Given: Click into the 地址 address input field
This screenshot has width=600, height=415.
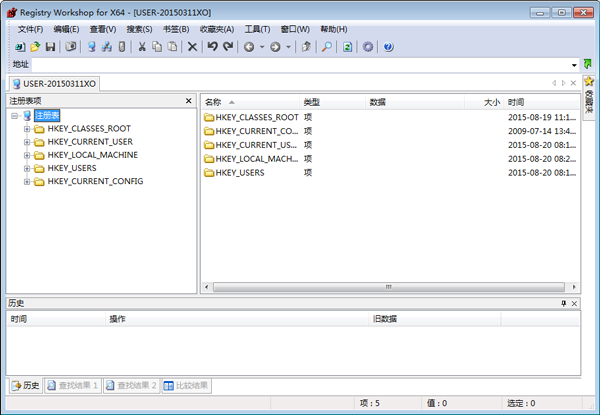Looking at the screenshot, I should 301,64.
